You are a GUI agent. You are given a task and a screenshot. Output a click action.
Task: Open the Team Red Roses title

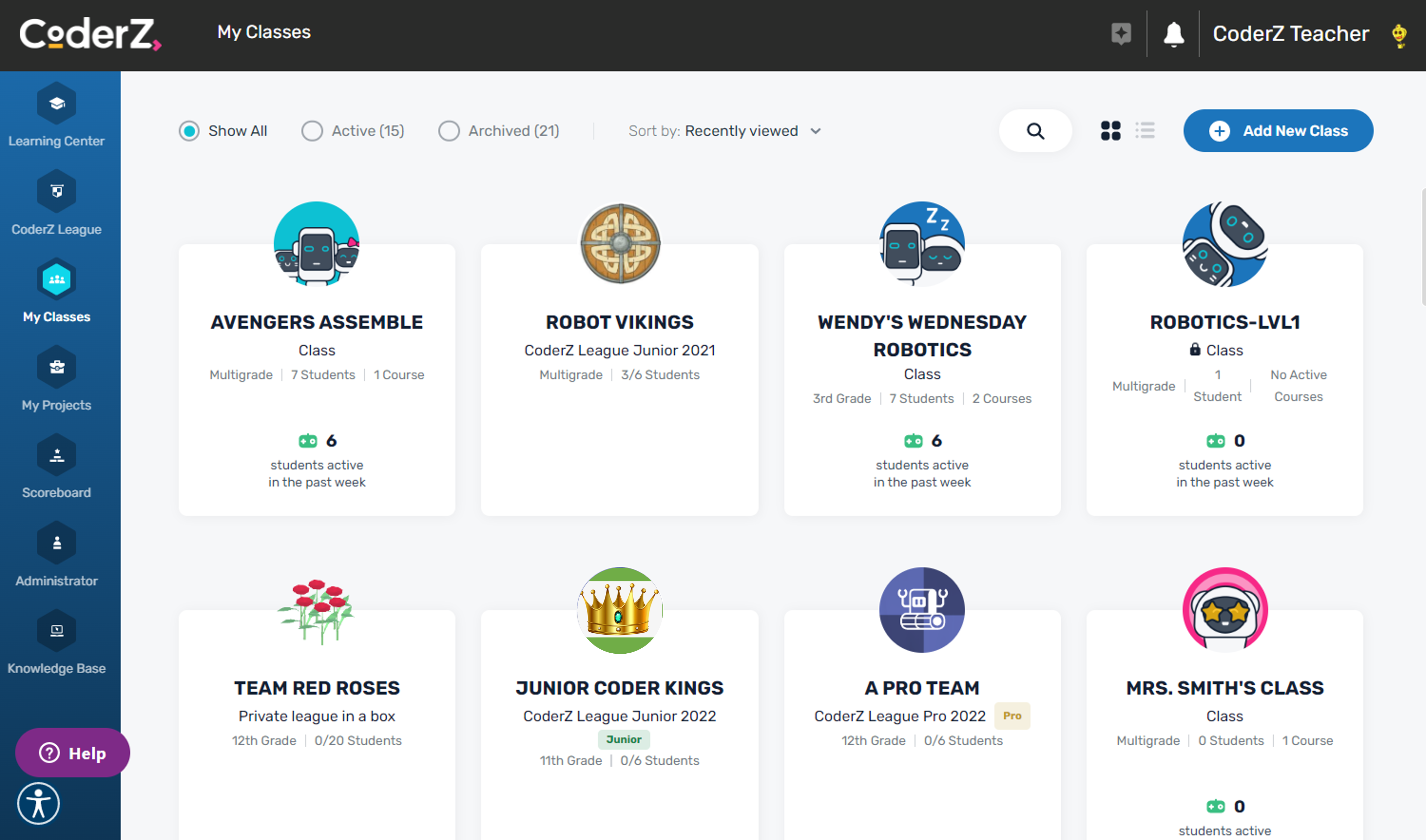[317, 688]
